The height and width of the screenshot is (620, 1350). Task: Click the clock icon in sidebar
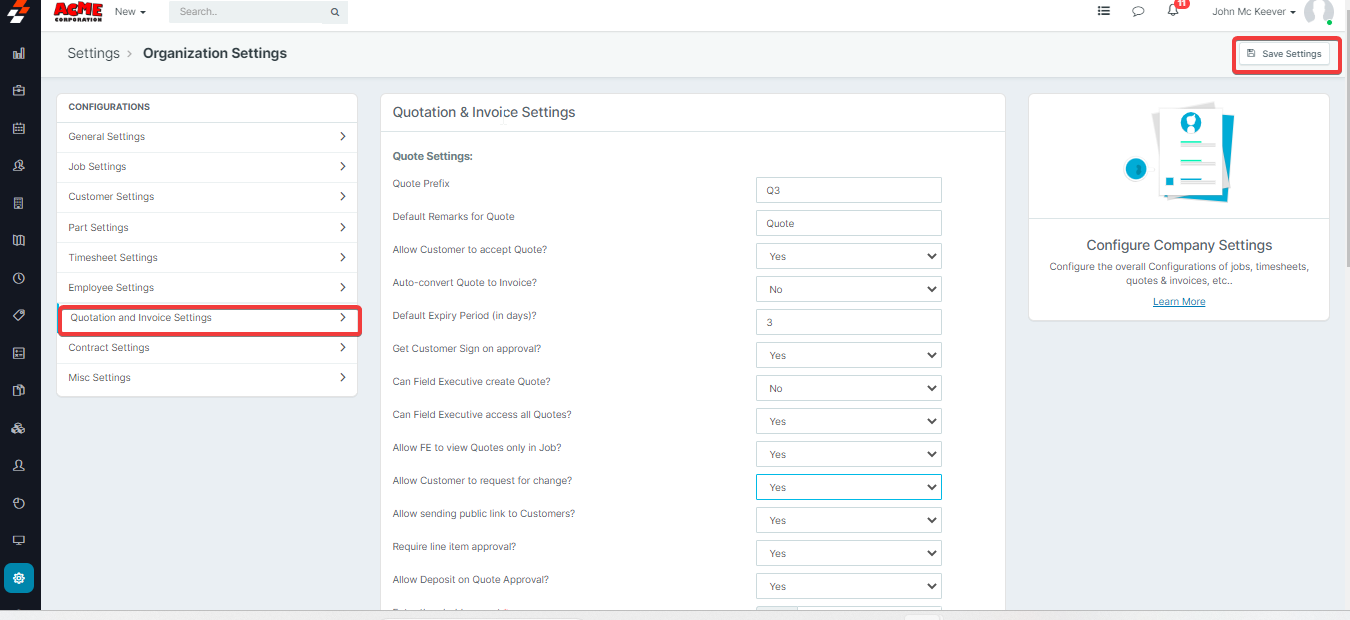19,278
